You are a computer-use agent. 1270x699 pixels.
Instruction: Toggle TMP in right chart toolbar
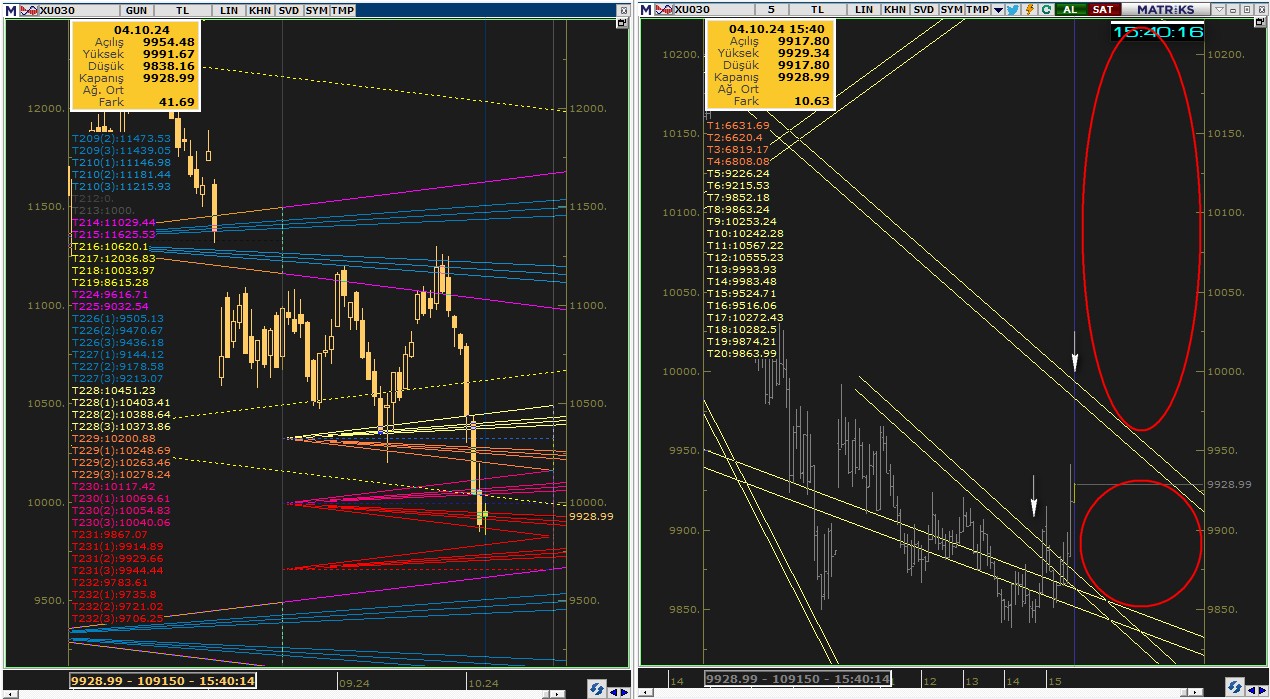click(978, 9)
